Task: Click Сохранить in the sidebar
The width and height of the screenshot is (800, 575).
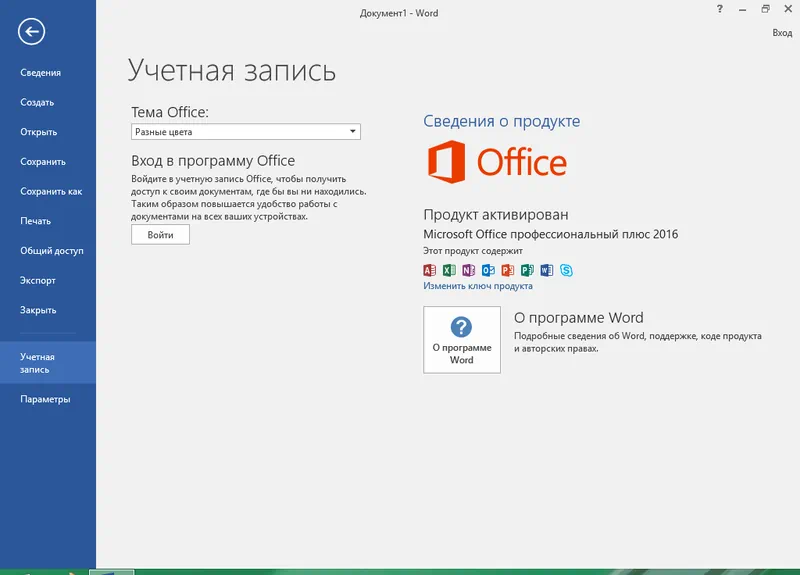Action: [x=43, y=161]
